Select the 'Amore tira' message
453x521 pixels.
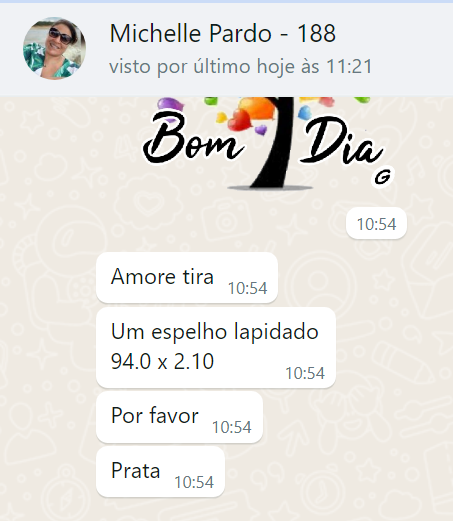click(x=187, y=278)
